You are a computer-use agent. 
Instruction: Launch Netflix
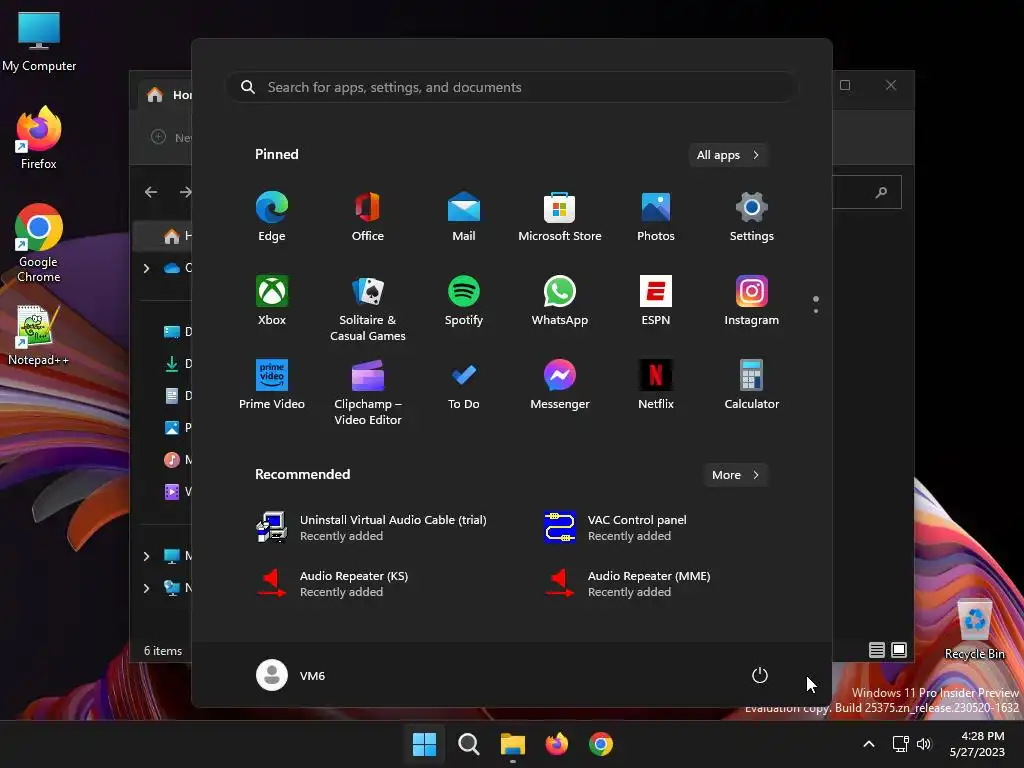click(x=656, y=385)
